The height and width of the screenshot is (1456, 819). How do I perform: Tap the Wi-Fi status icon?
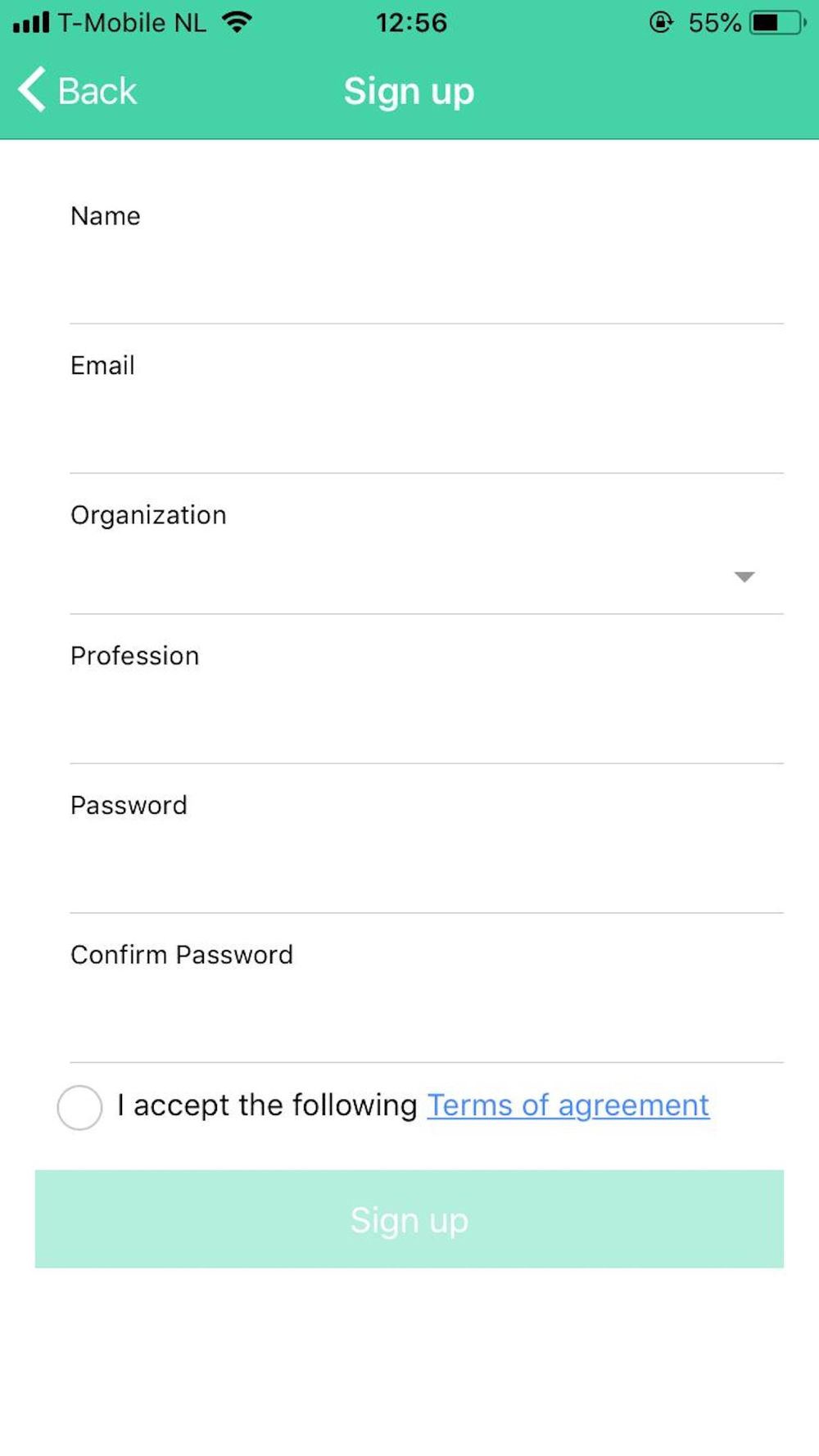click(x=237, y=22)
